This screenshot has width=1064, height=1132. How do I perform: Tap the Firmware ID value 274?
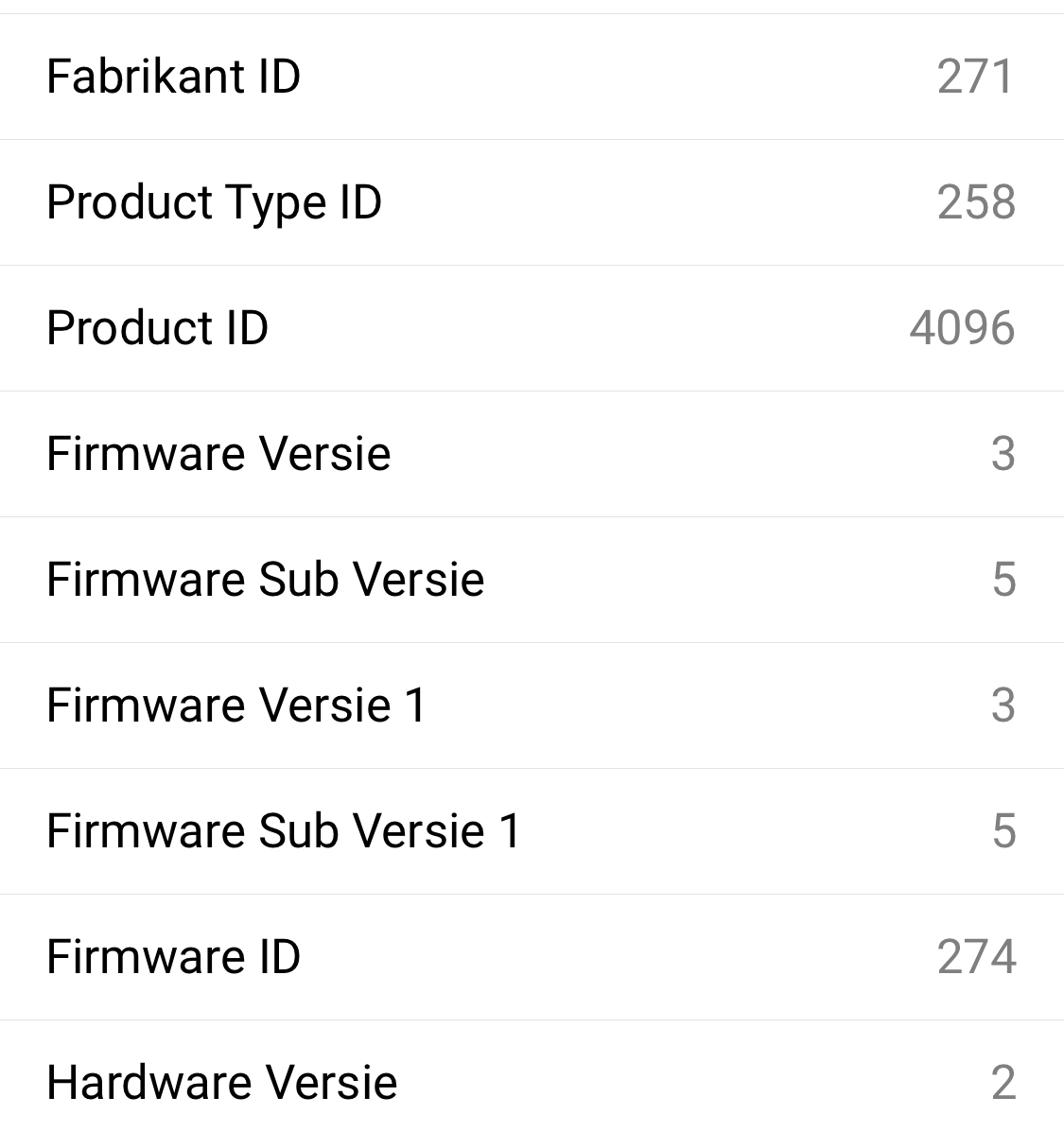click(x=977, y=957)
